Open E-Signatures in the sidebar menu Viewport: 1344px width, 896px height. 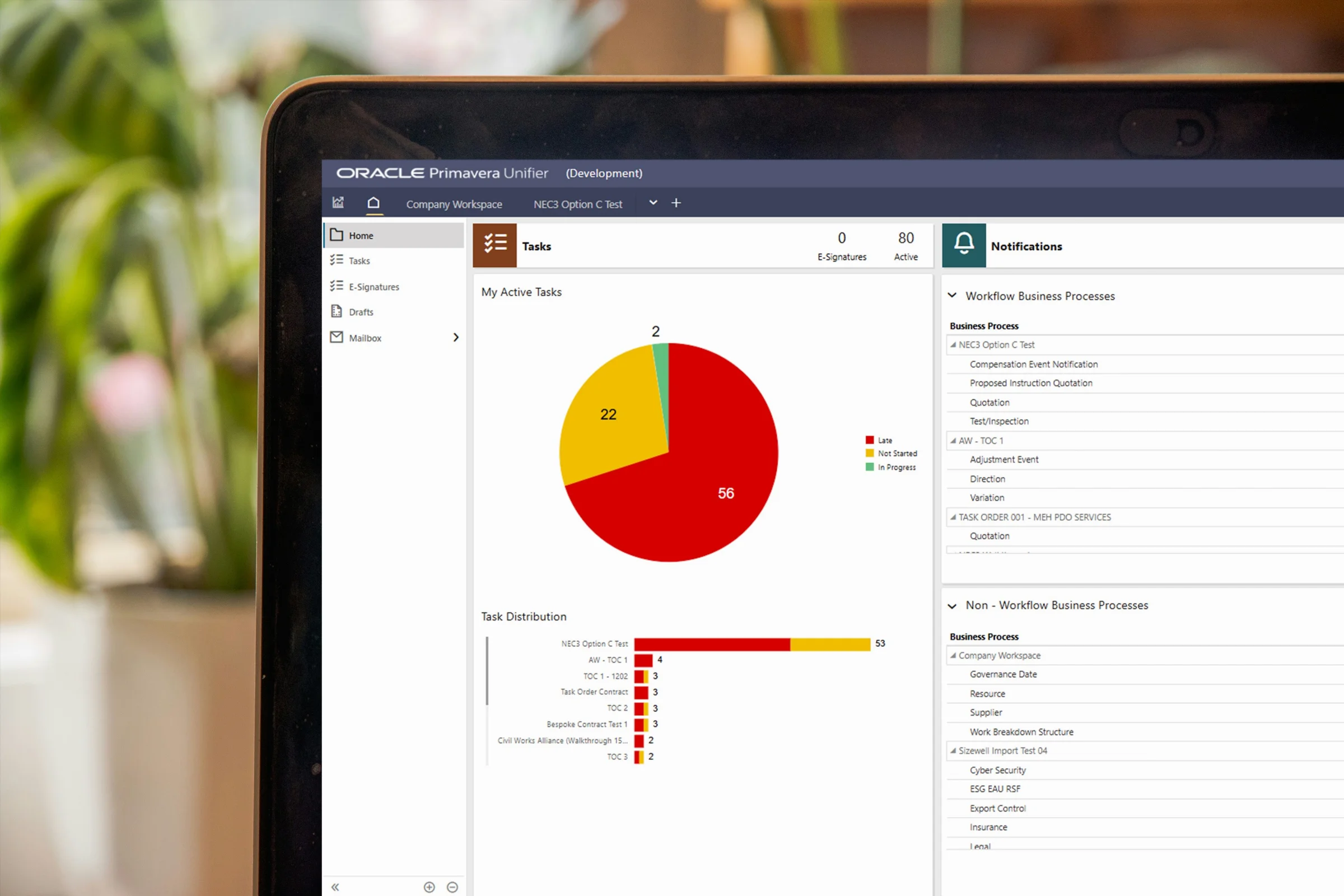pos(394,286)
